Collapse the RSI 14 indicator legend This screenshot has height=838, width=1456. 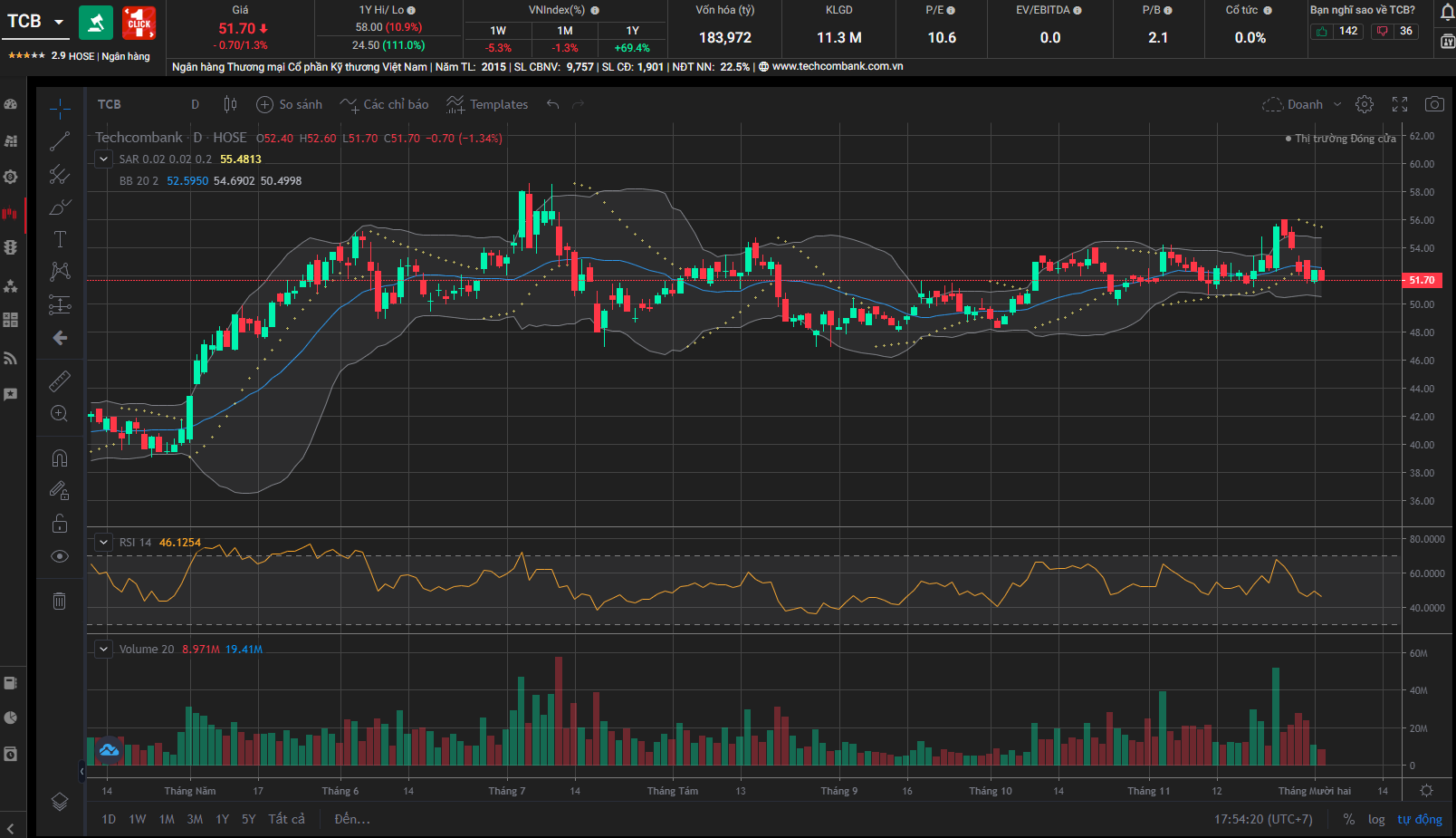(104, 542)
